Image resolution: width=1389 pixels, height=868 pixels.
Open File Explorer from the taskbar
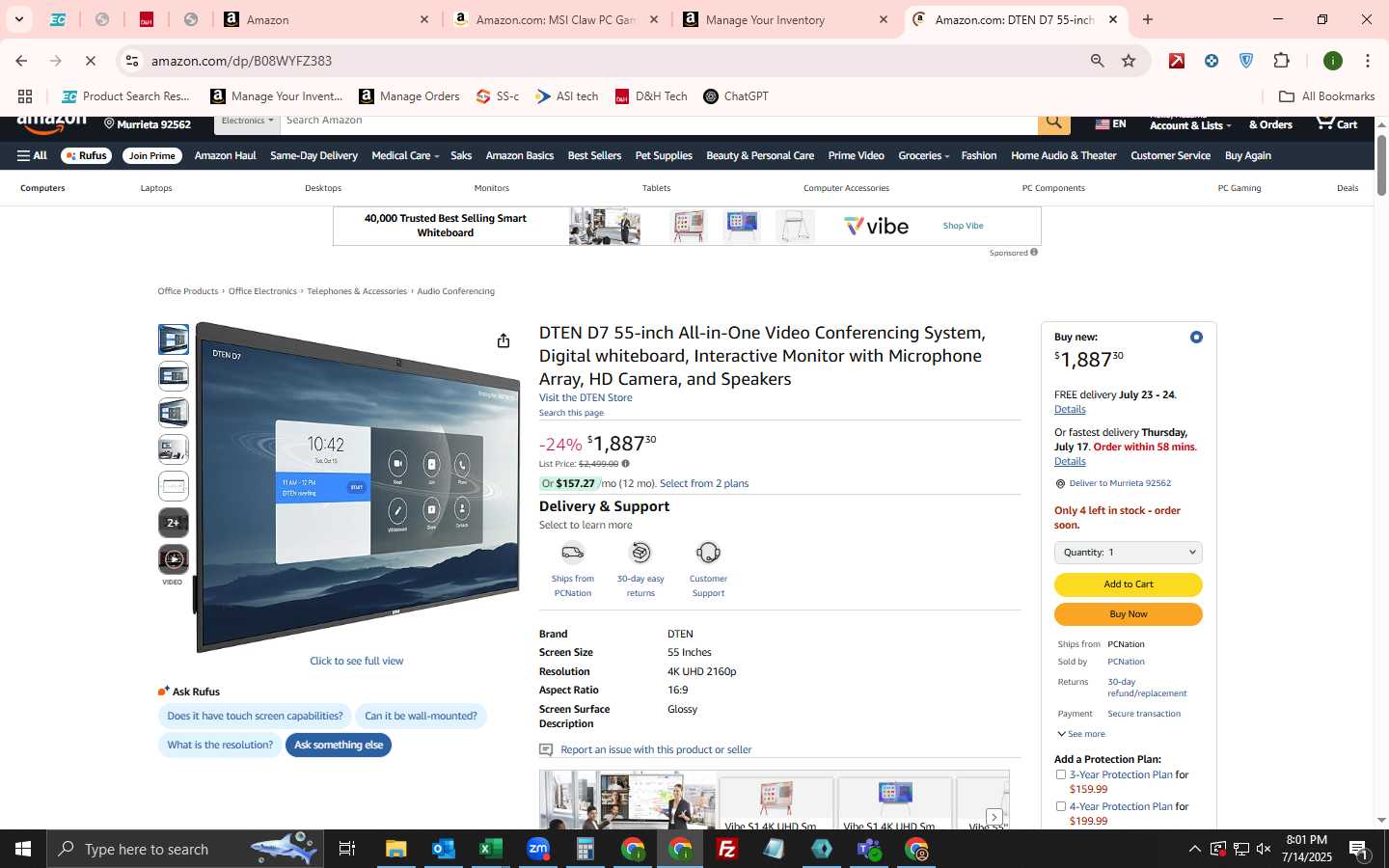pyautogui.click(x=396, y=849)
